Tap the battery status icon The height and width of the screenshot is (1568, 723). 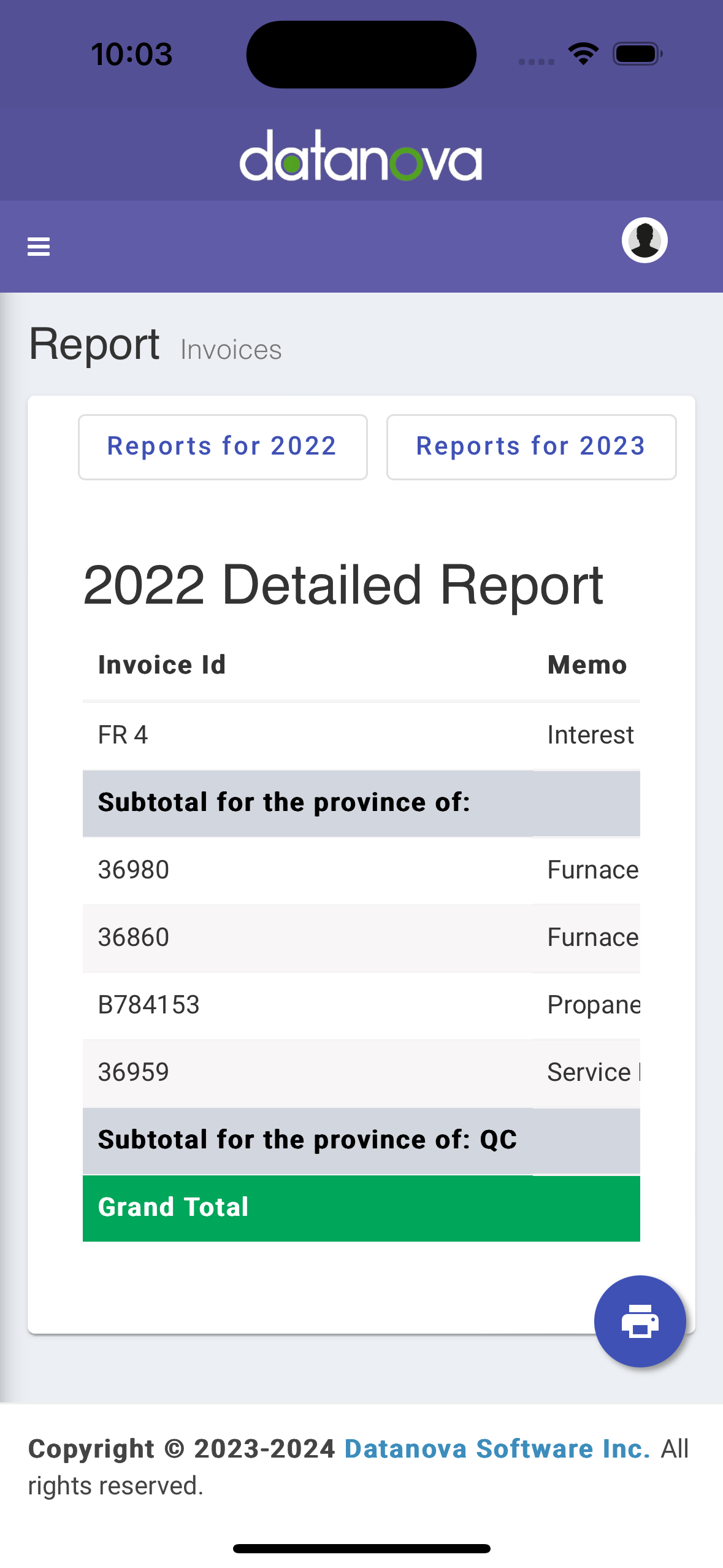(x=638, y=54)
